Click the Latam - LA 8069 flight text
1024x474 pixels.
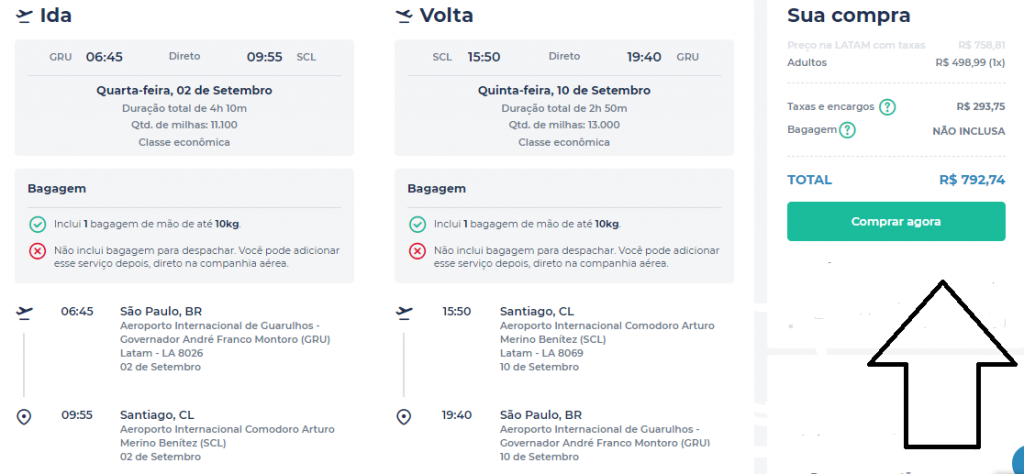(x=541, y=353)
